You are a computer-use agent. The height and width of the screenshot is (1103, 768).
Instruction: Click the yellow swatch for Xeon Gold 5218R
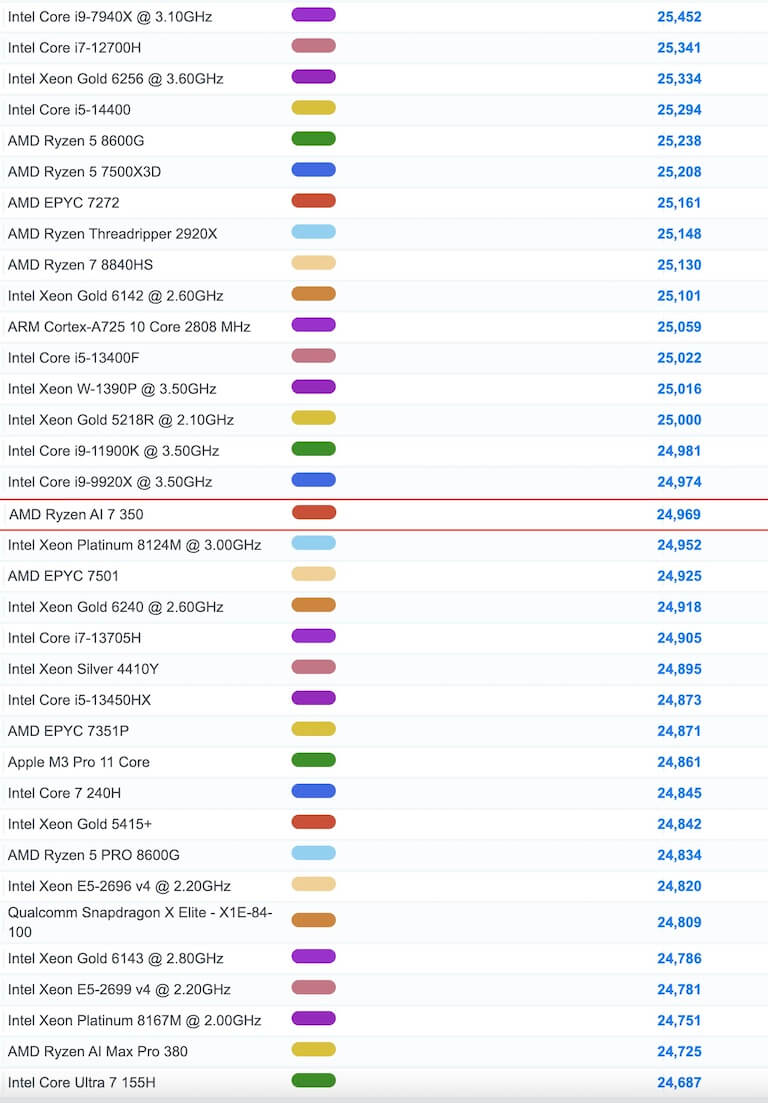coord(314,418)
